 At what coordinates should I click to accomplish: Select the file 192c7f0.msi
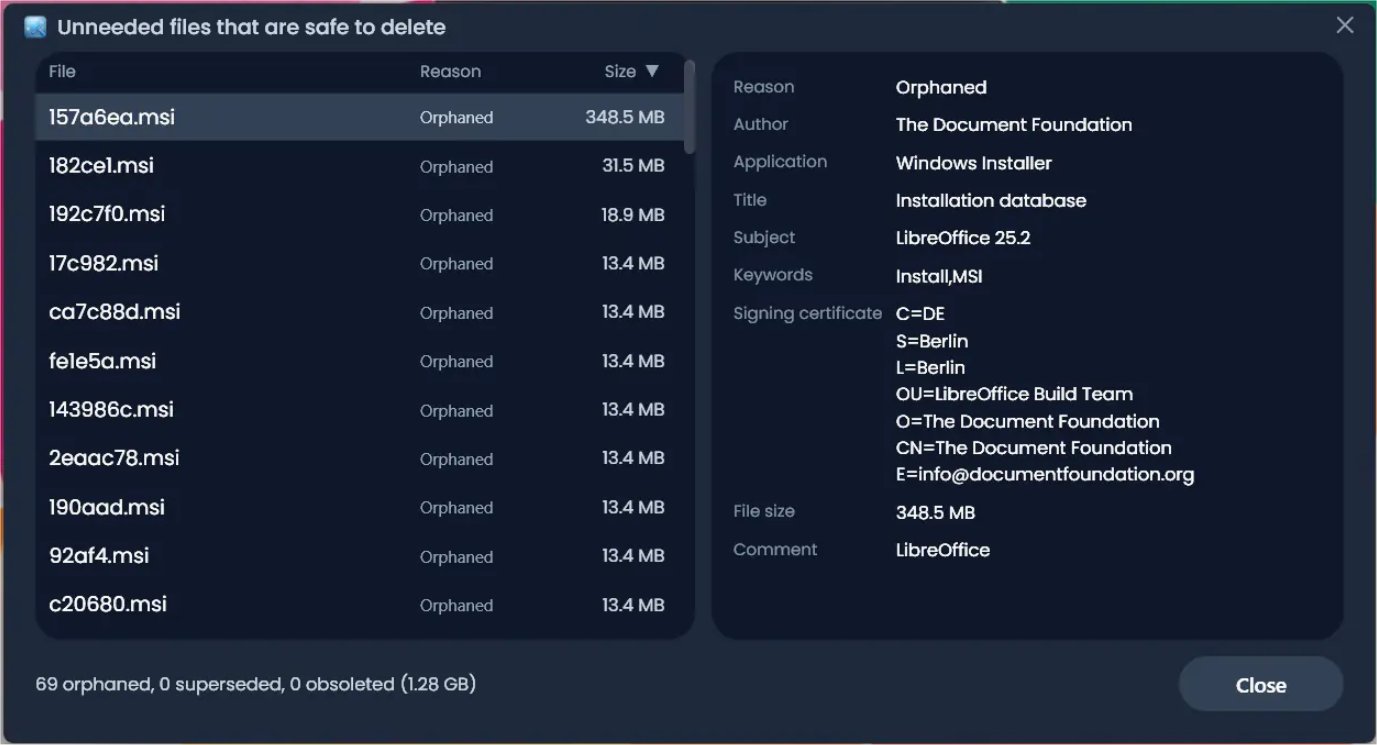click(360, 215)
